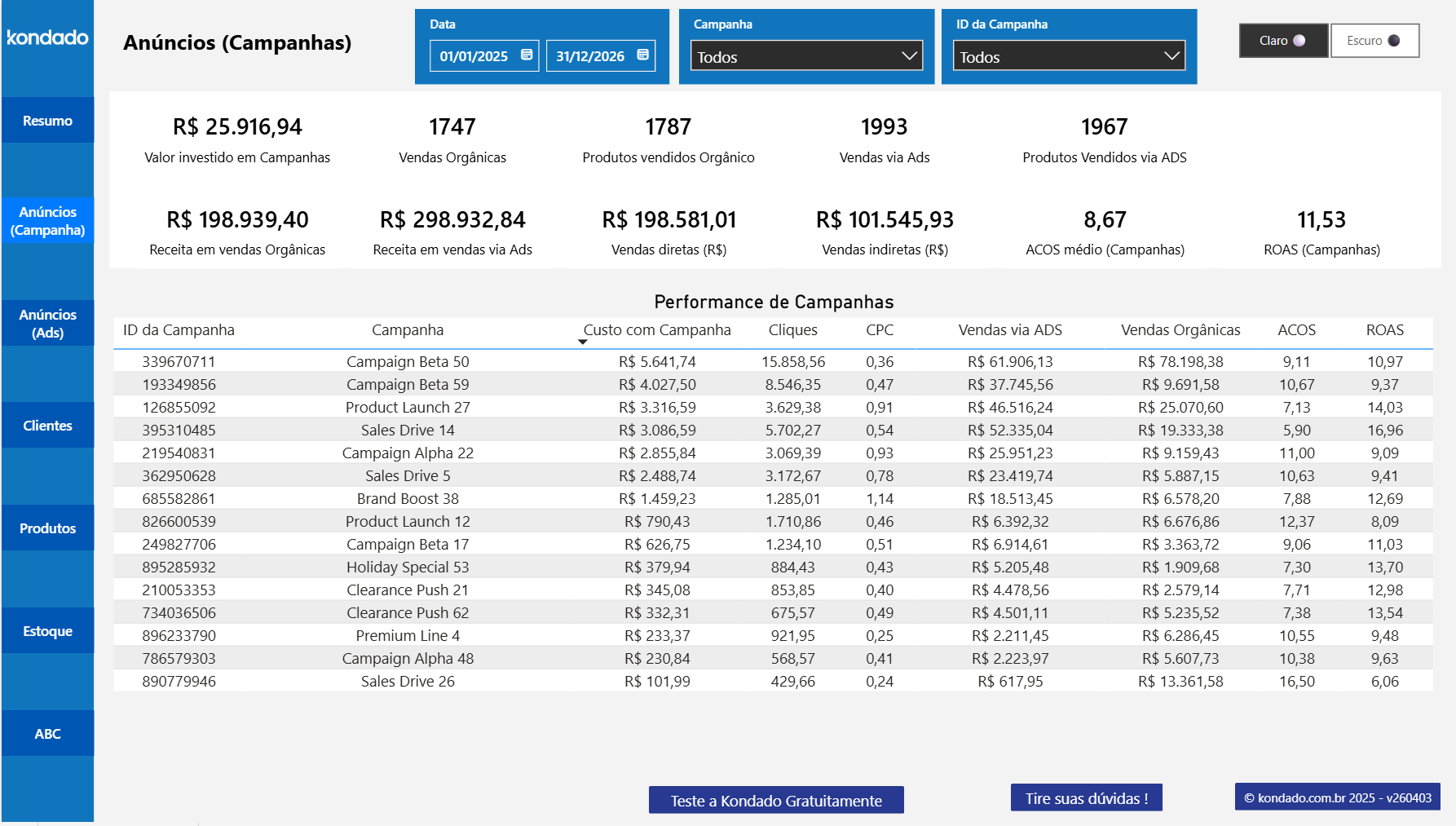Select the Campaign Beta 50 row
The image size is (1456, 826).
[408, 361]
